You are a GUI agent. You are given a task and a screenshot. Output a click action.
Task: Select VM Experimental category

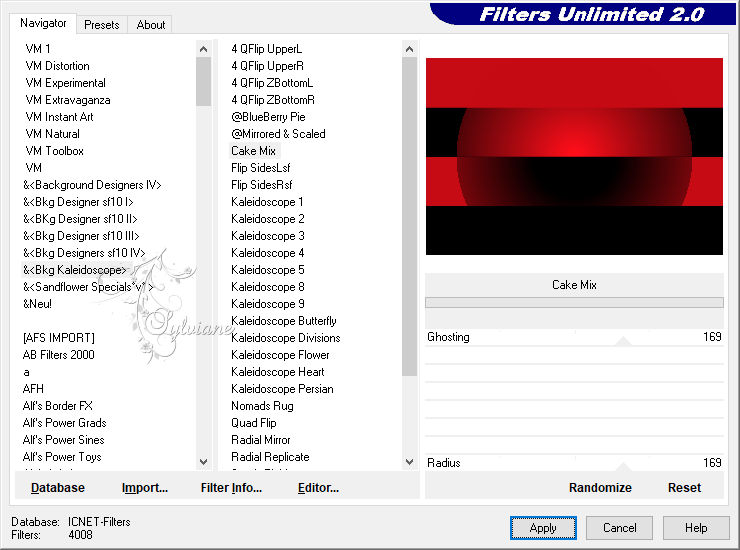pos(66,83)
